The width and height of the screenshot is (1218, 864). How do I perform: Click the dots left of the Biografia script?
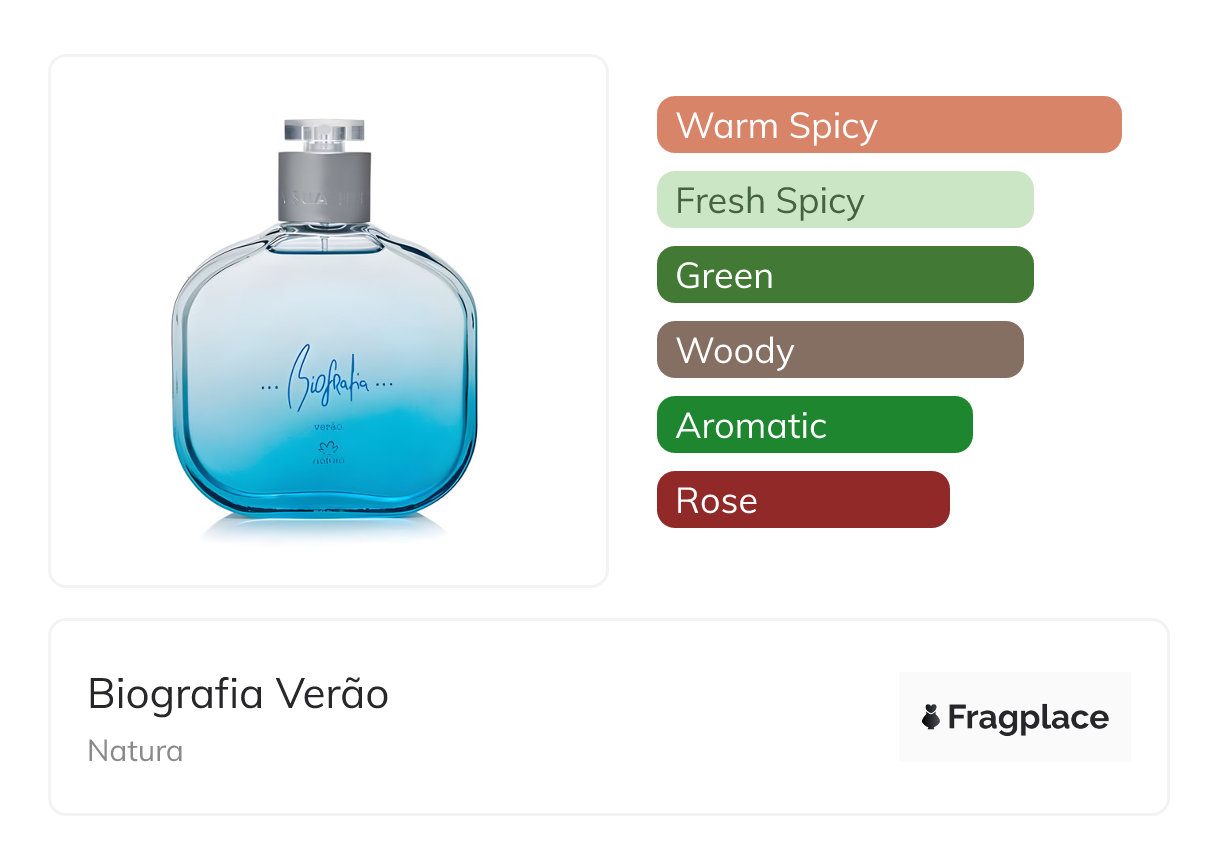(x=269, y=386)
